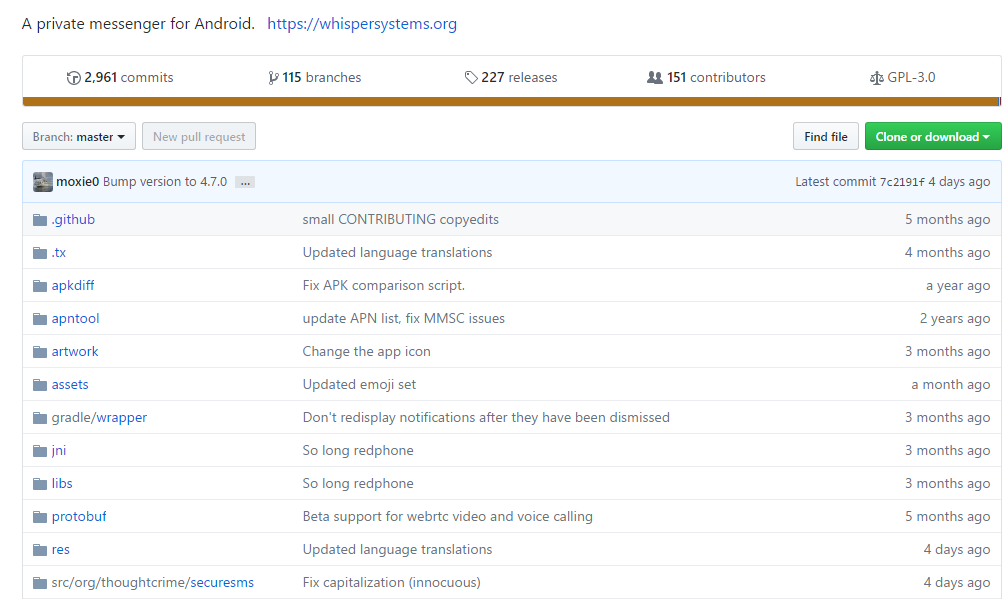
Task: Expand the Clone or download menu
Action: 932,137
